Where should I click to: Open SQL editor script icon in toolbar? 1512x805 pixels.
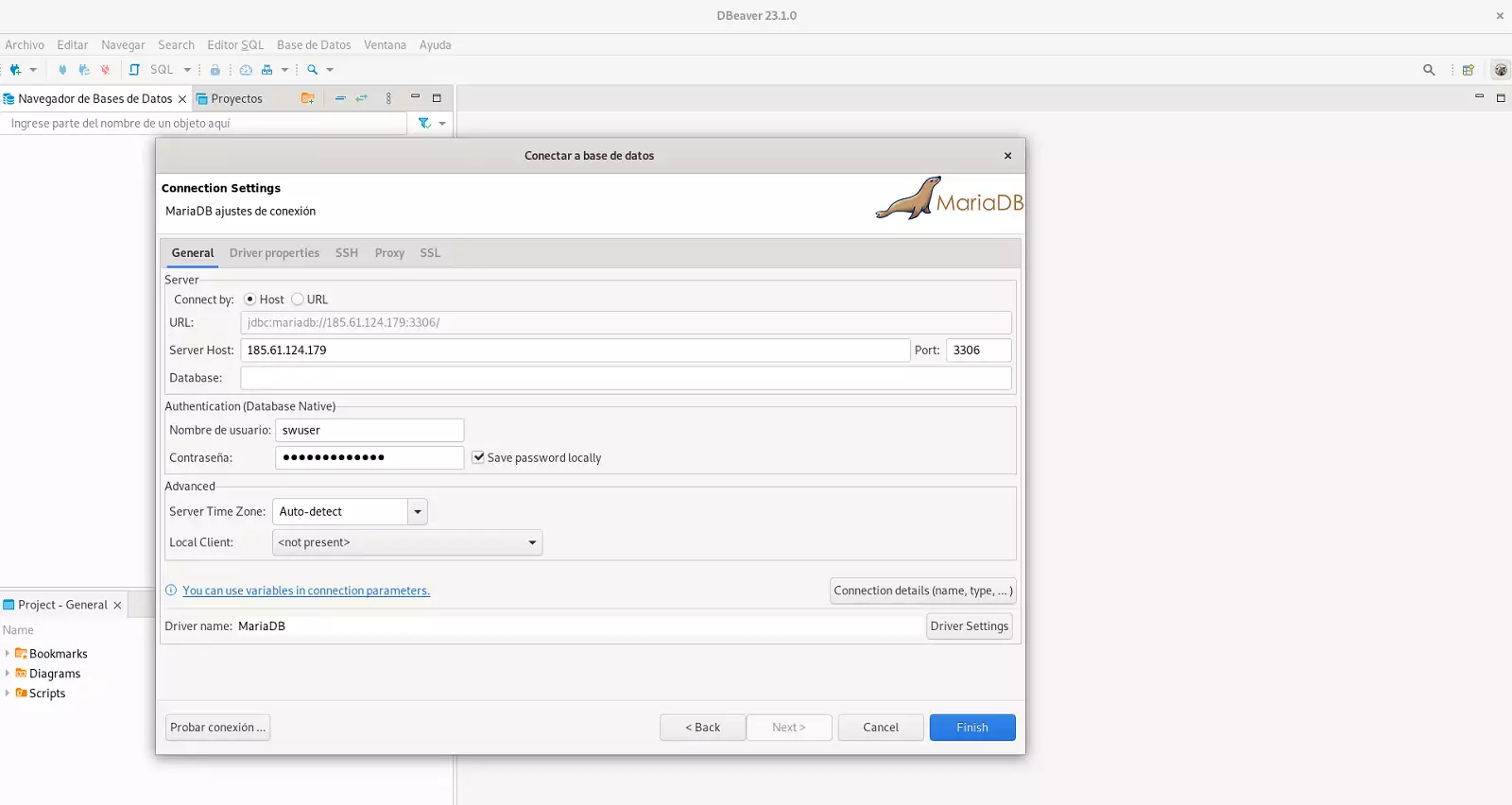pos(134,70)
